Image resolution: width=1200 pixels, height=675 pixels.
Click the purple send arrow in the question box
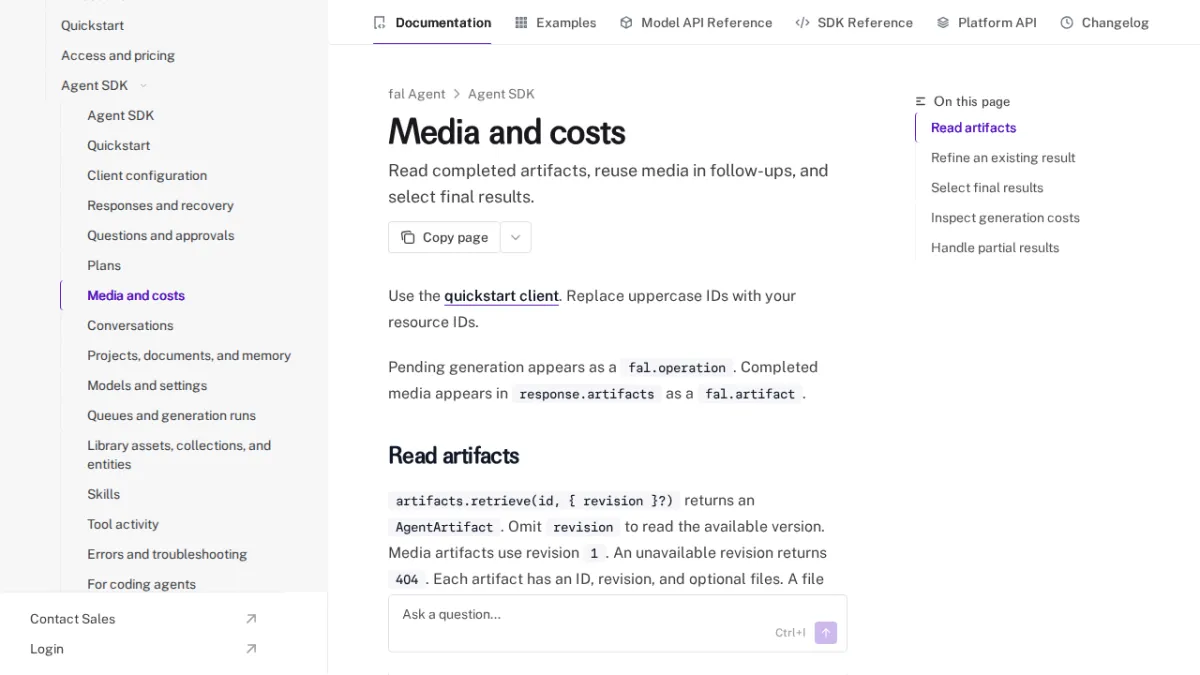(826, 632)
